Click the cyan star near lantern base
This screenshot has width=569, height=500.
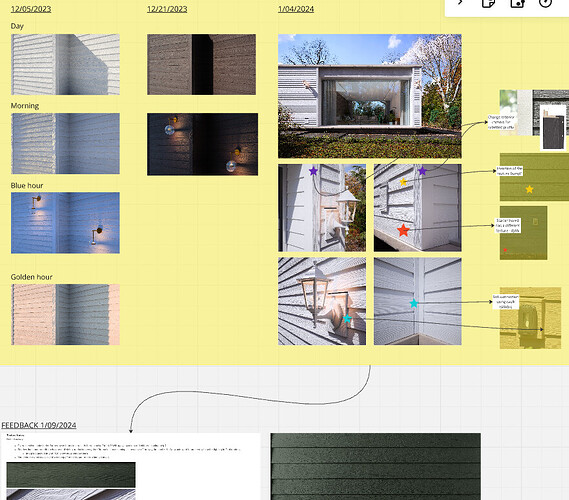point(347,318)
